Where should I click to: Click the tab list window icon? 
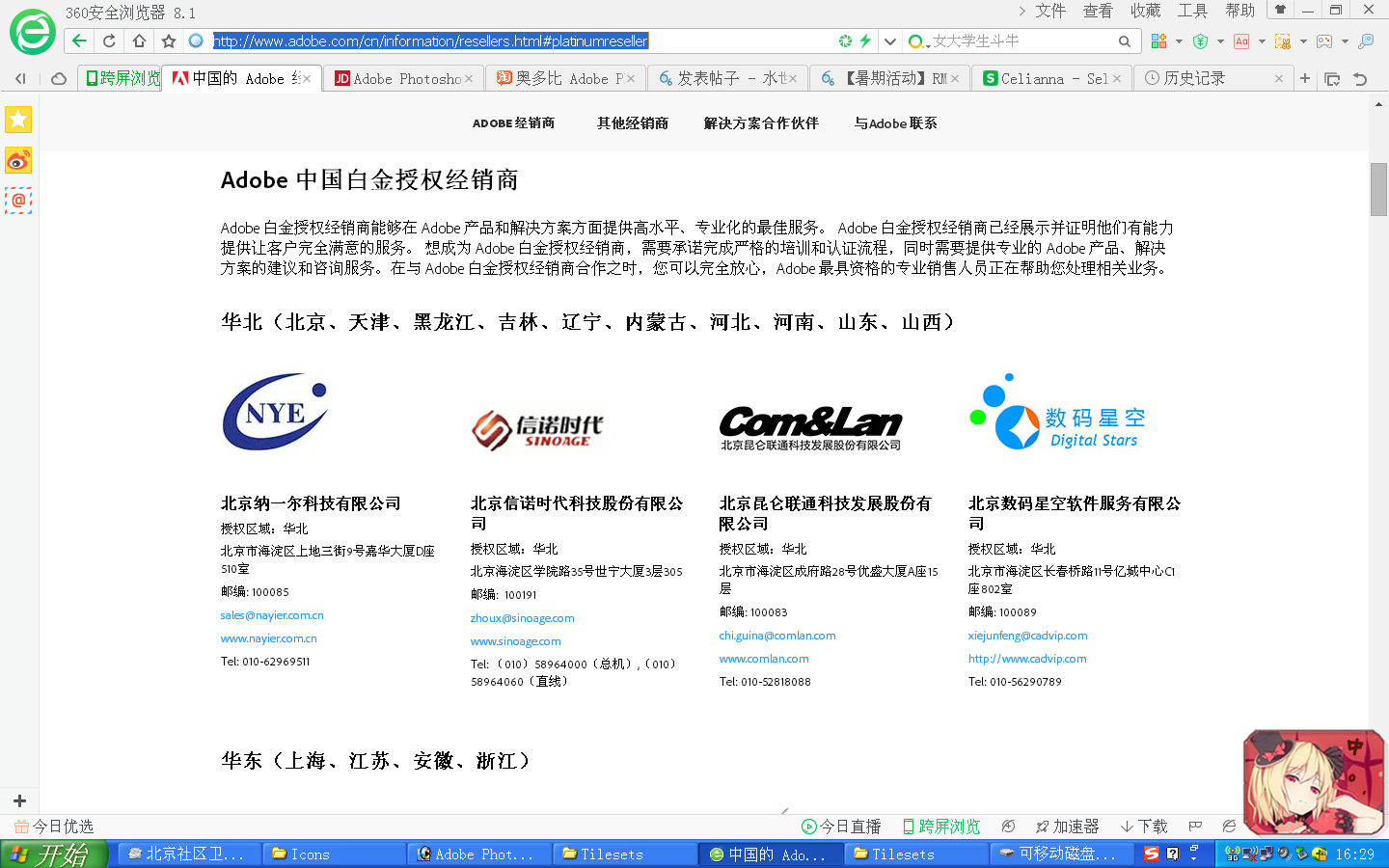(1332, 79)
